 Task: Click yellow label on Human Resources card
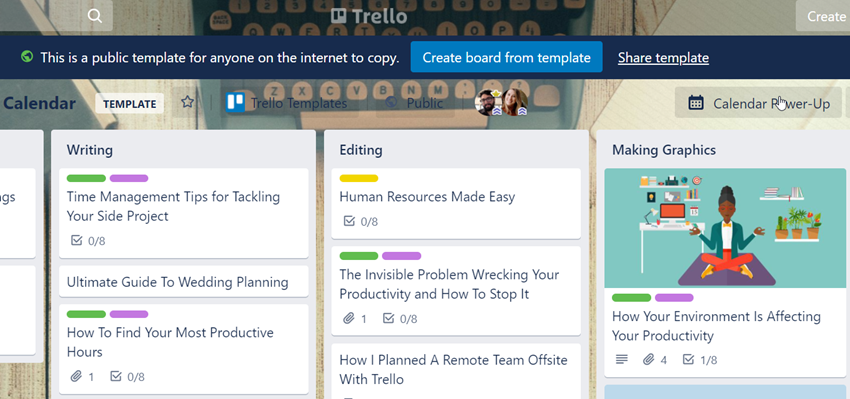[359, 178]
